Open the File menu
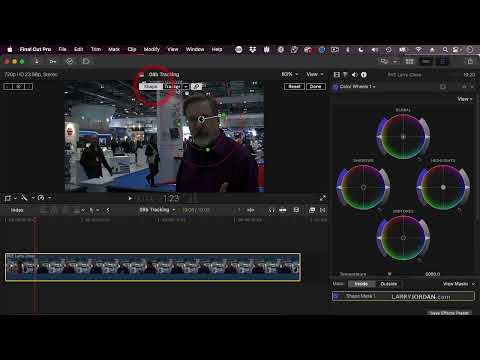 point(62,49)
